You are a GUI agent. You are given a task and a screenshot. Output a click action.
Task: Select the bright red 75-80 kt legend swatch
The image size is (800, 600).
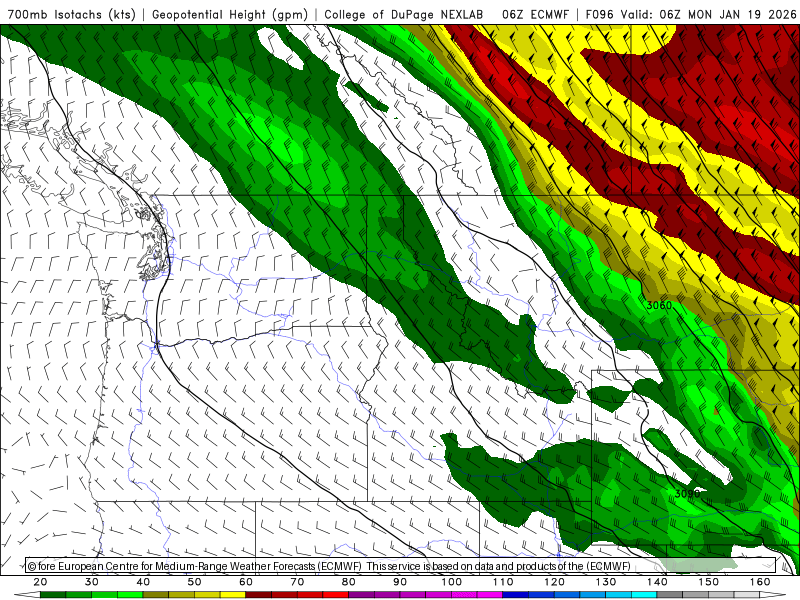pyautogui.click(x=336, y=594)
